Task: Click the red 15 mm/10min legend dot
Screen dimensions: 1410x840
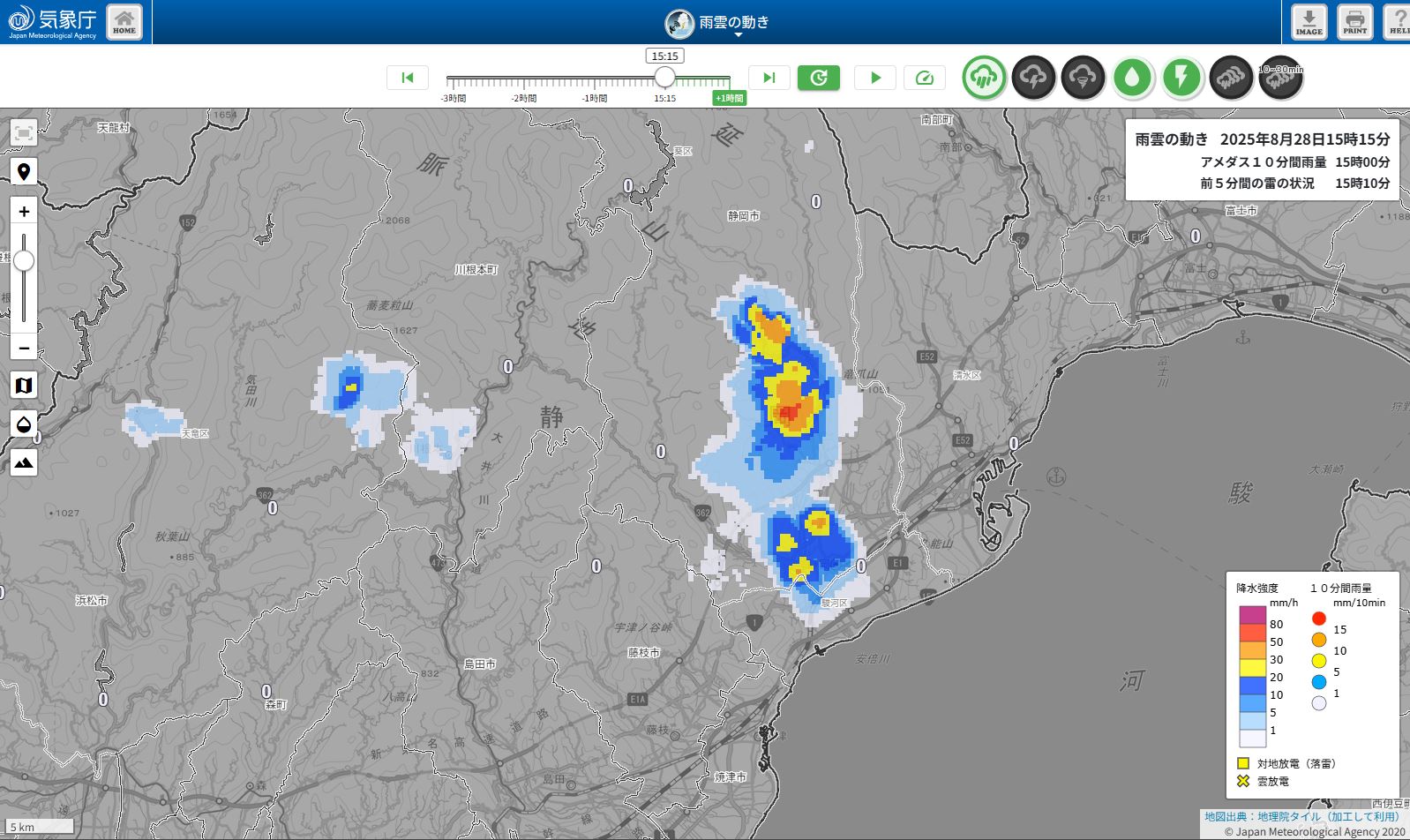Action: coord(1319,619)
